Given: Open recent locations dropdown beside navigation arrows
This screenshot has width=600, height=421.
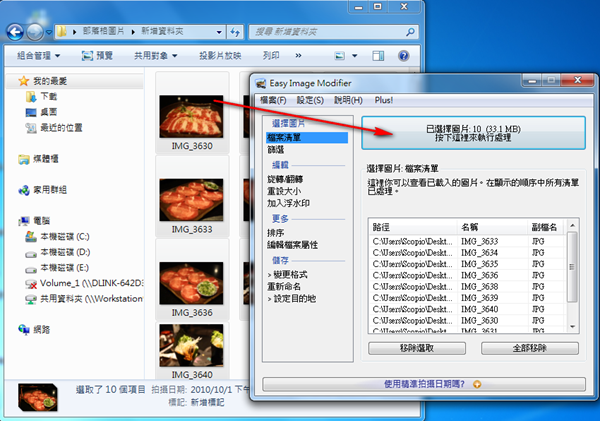Looking at the screenshot, I should click(x=49, y=33).
